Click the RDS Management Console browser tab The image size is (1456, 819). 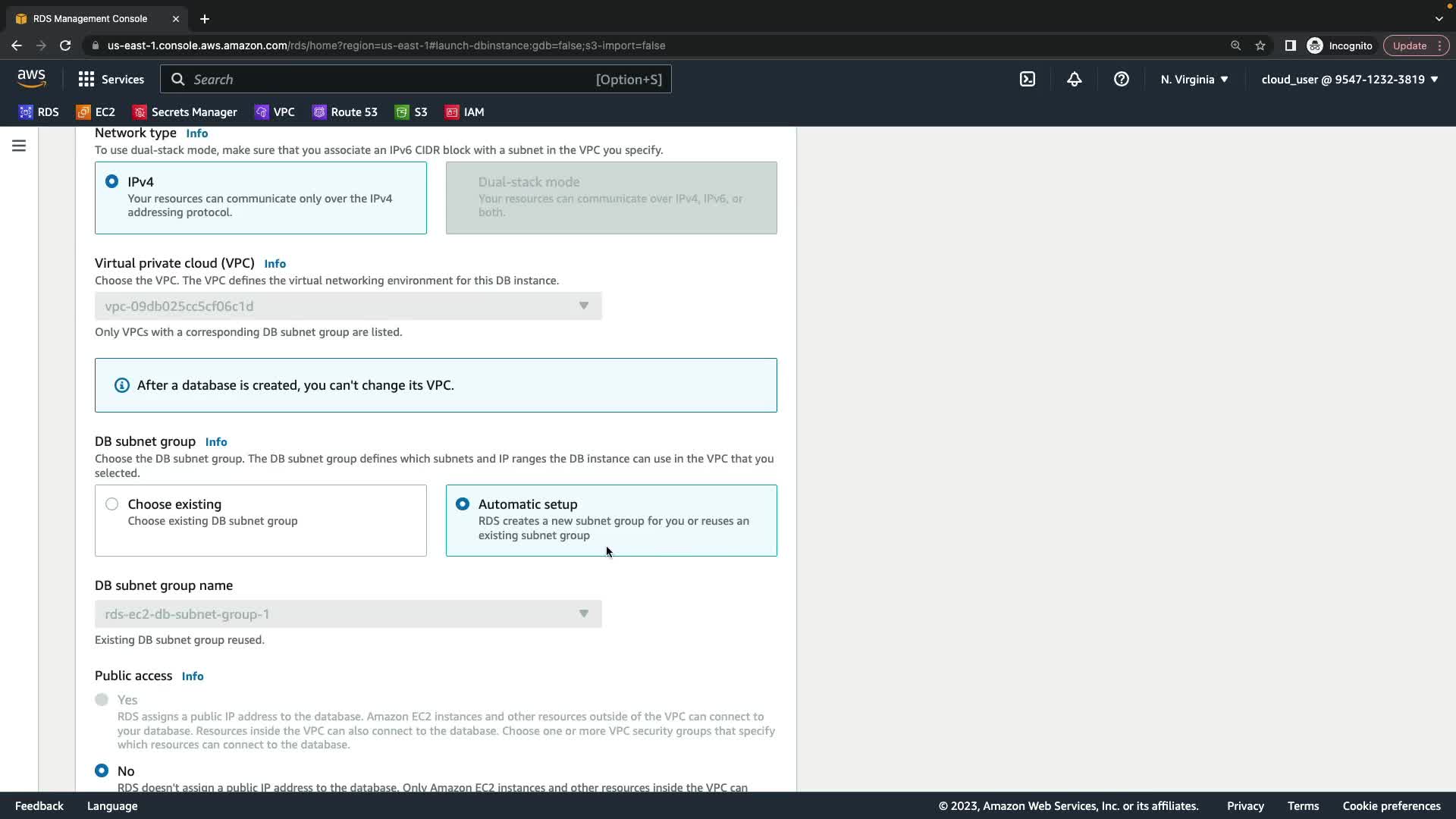[90, 19]
